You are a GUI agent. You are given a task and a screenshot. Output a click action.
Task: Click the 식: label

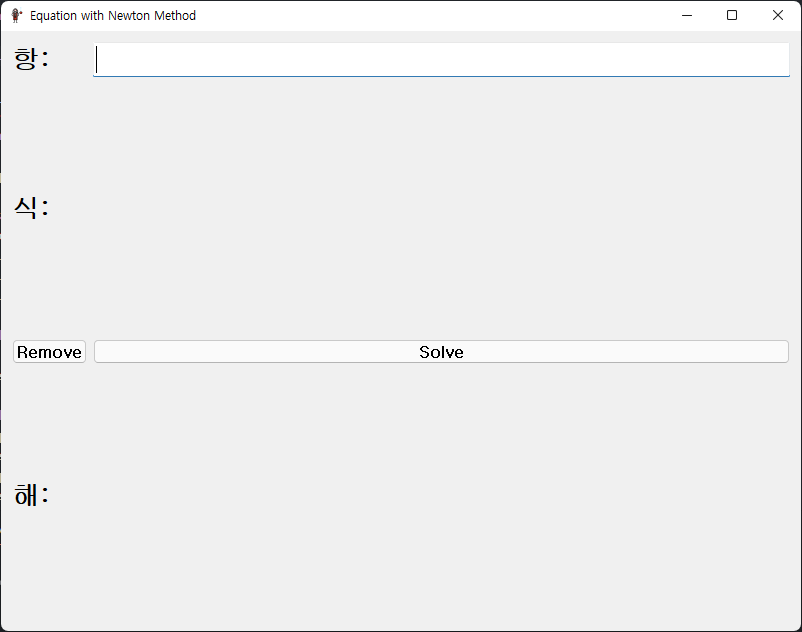(x=30, y=206)
